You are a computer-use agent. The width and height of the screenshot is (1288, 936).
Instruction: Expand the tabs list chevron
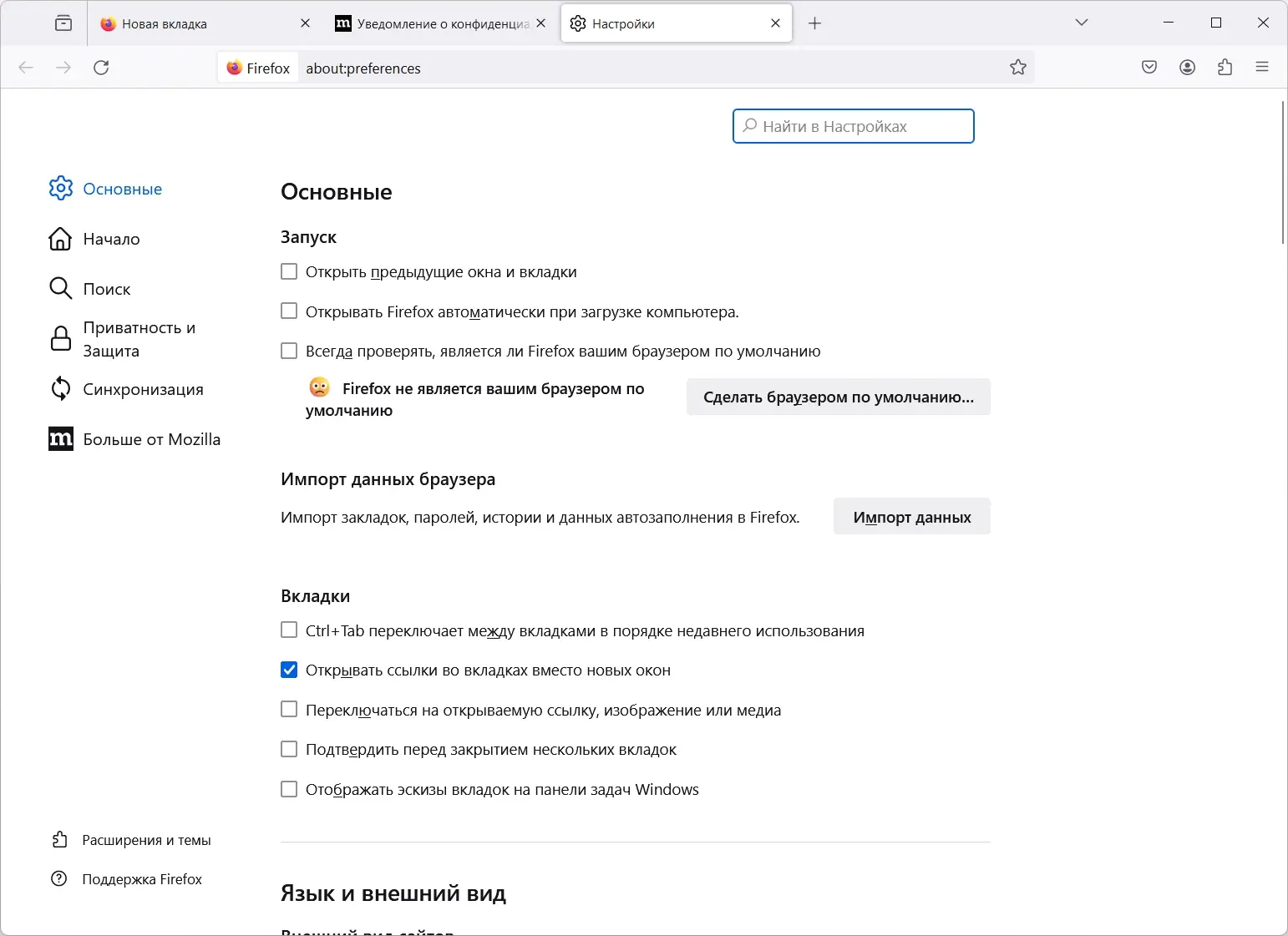pyautogui.click(x=1082, y=23)
